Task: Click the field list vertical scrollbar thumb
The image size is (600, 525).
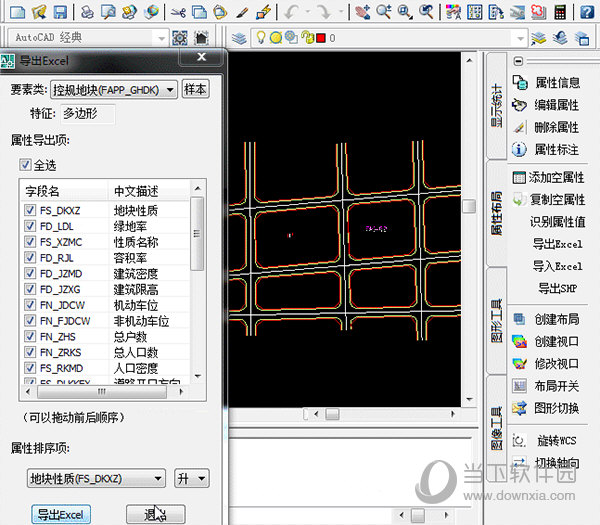Action: coord(197,233)
